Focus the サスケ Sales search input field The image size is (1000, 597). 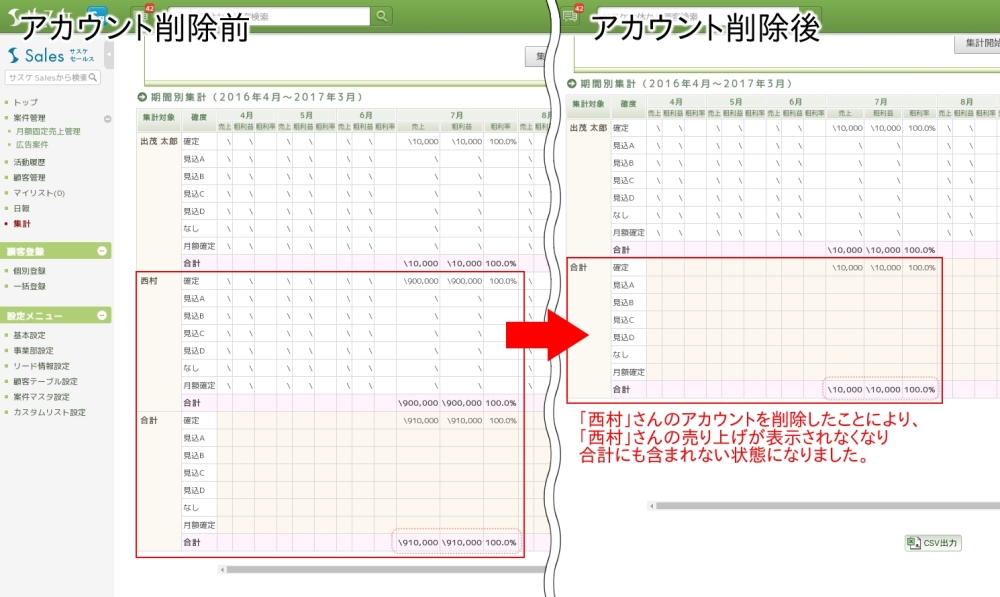click(48, 78)
